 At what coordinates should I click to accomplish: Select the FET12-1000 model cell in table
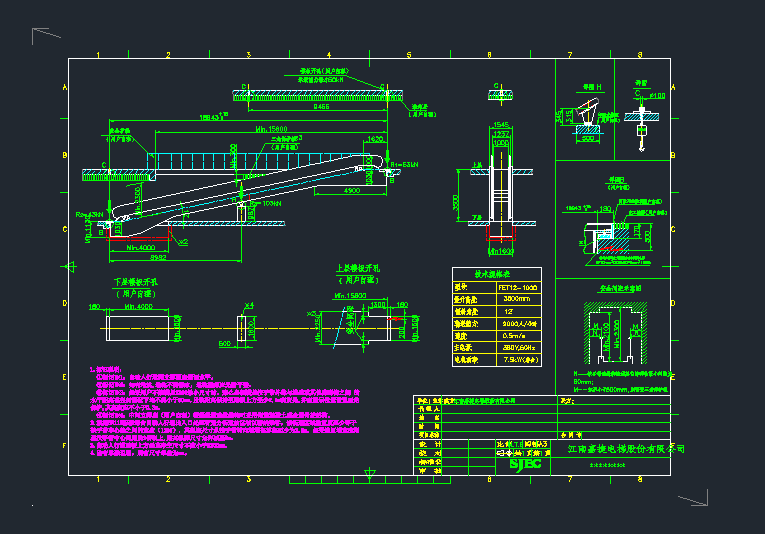(519, 286)
